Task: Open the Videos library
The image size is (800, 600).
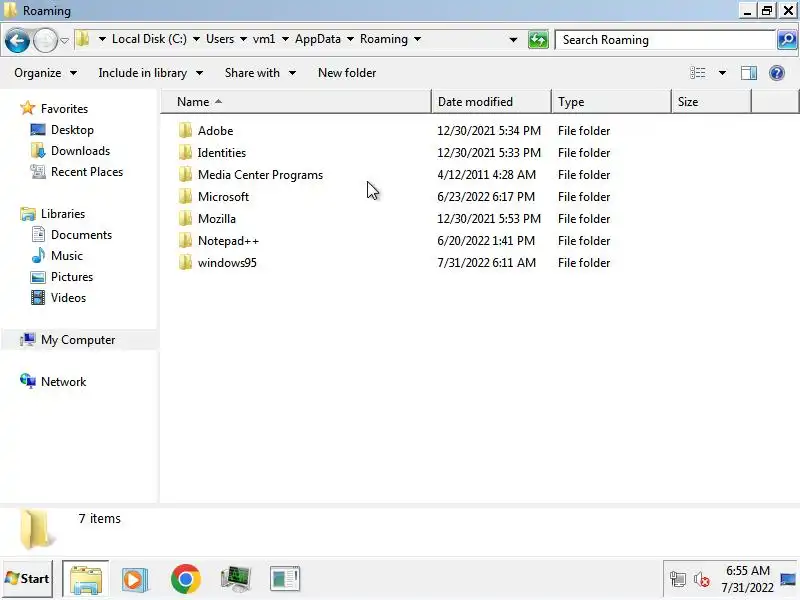Action: 68,297
